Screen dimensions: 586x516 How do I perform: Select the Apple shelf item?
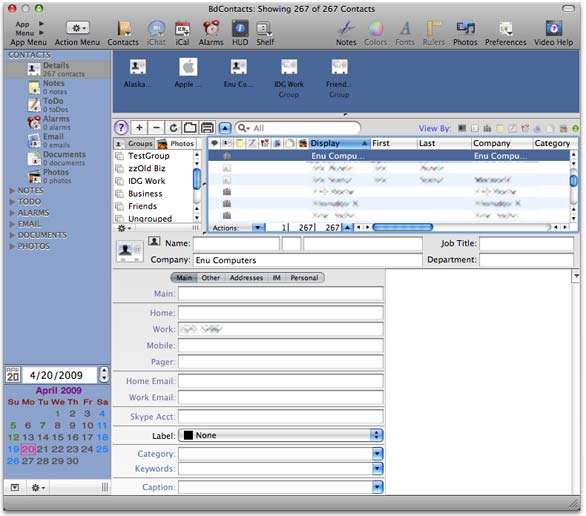point(188,74)
